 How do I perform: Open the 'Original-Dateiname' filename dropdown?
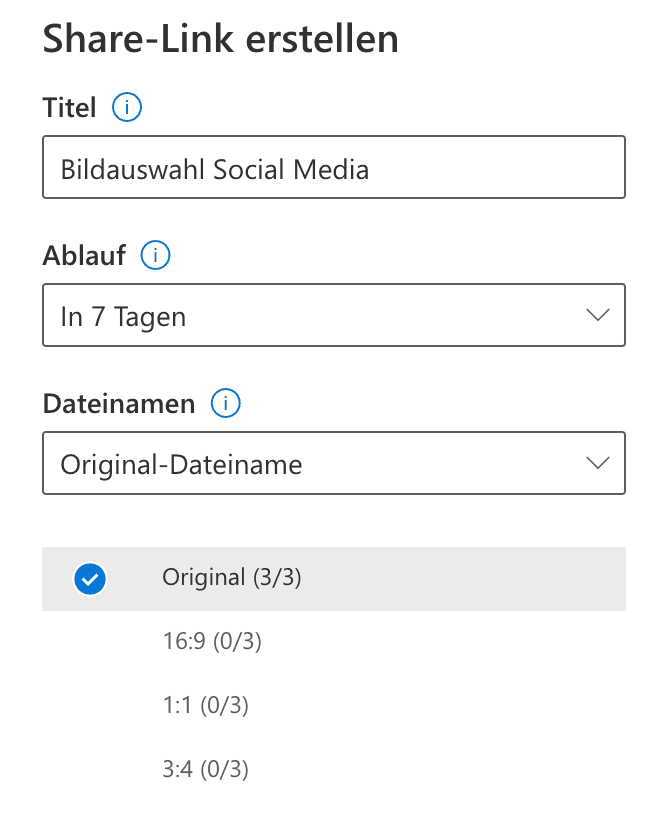pos(333,463)
